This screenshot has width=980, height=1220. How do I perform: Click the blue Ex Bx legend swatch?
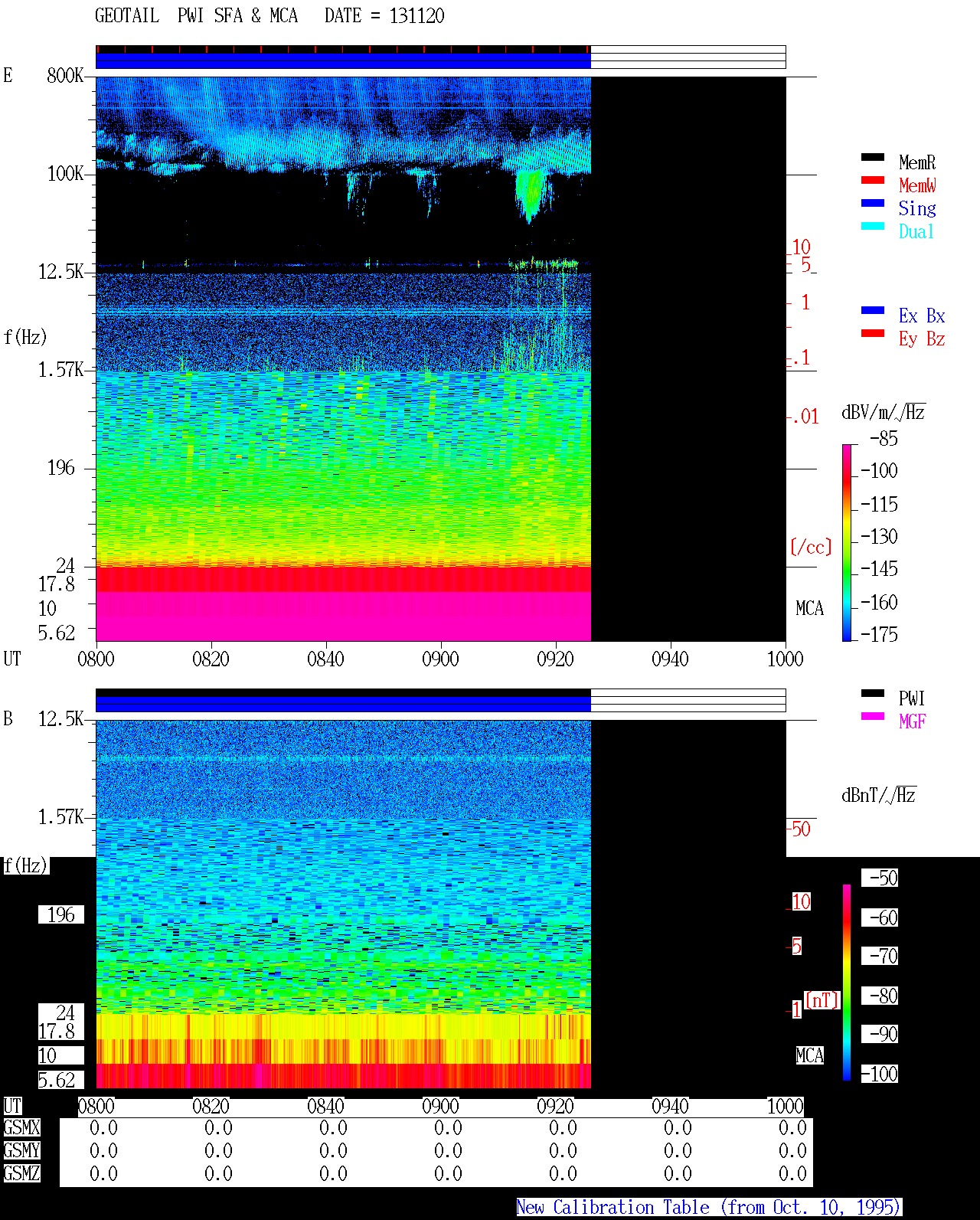[x=872, y=310]
